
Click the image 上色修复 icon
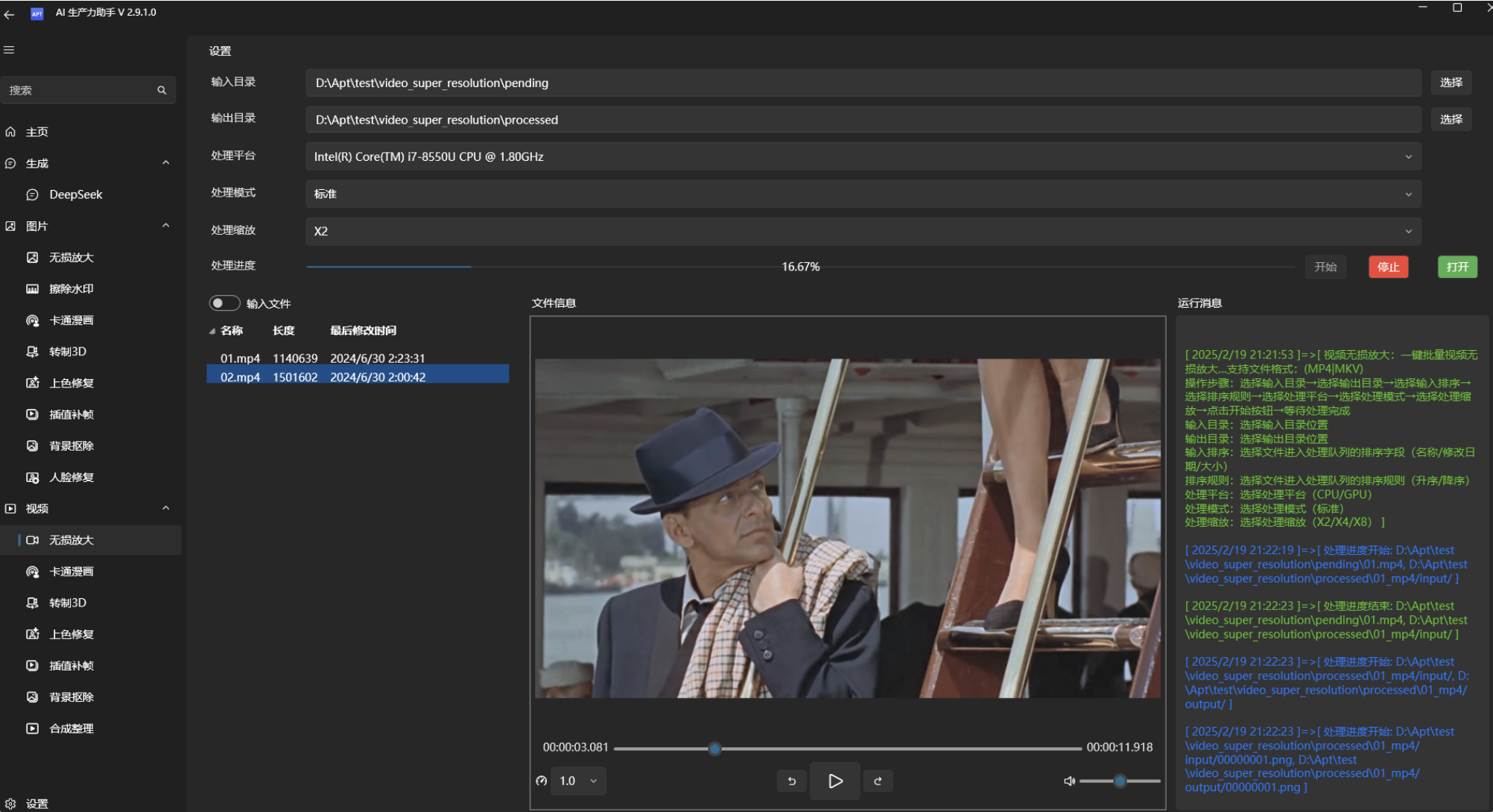(x=32, y=383)
